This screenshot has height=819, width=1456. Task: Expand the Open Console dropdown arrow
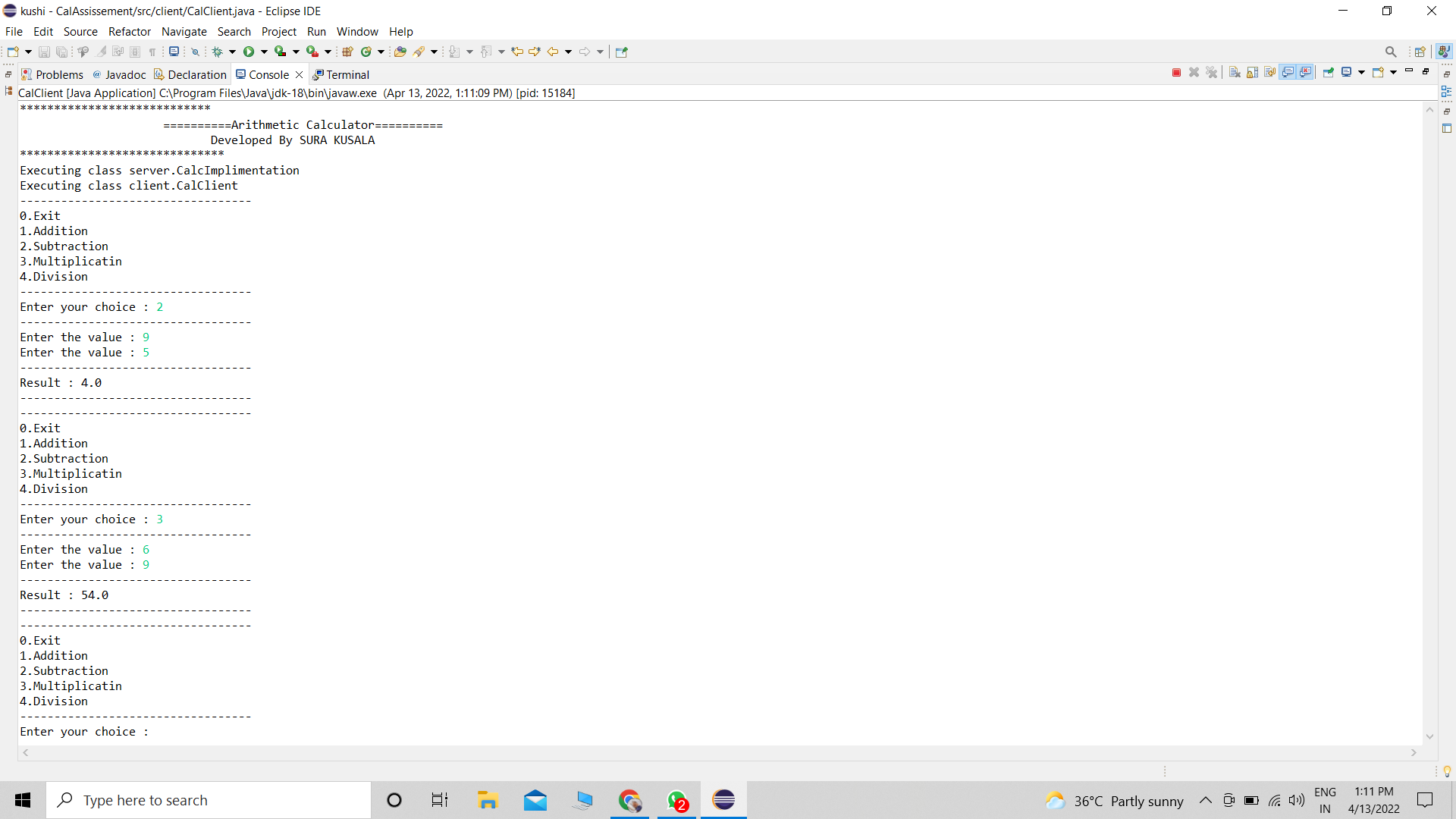click(1394, 73)
